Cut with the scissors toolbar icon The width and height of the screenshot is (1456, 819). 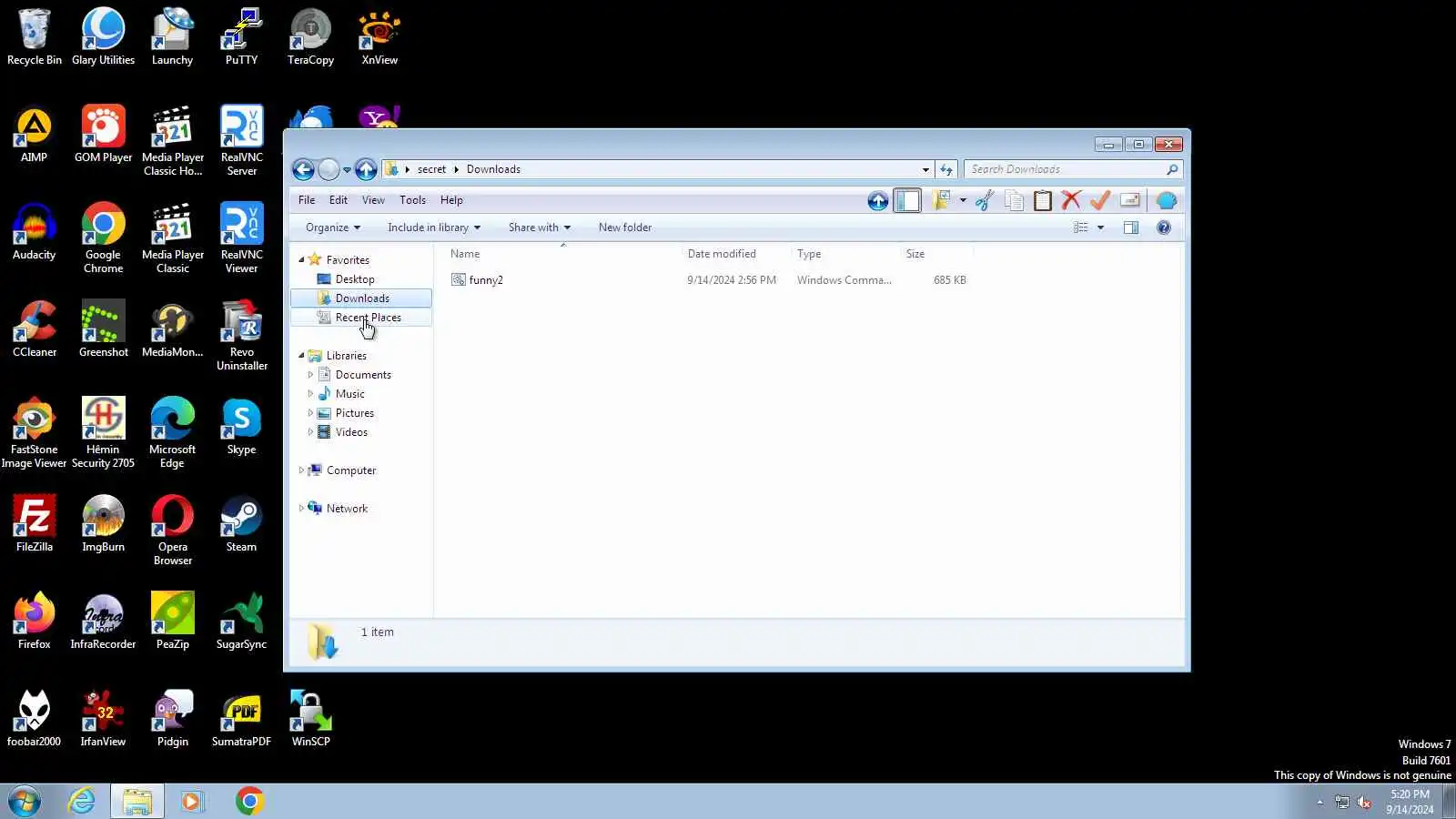pyautogui.click(x=985, y=201)
